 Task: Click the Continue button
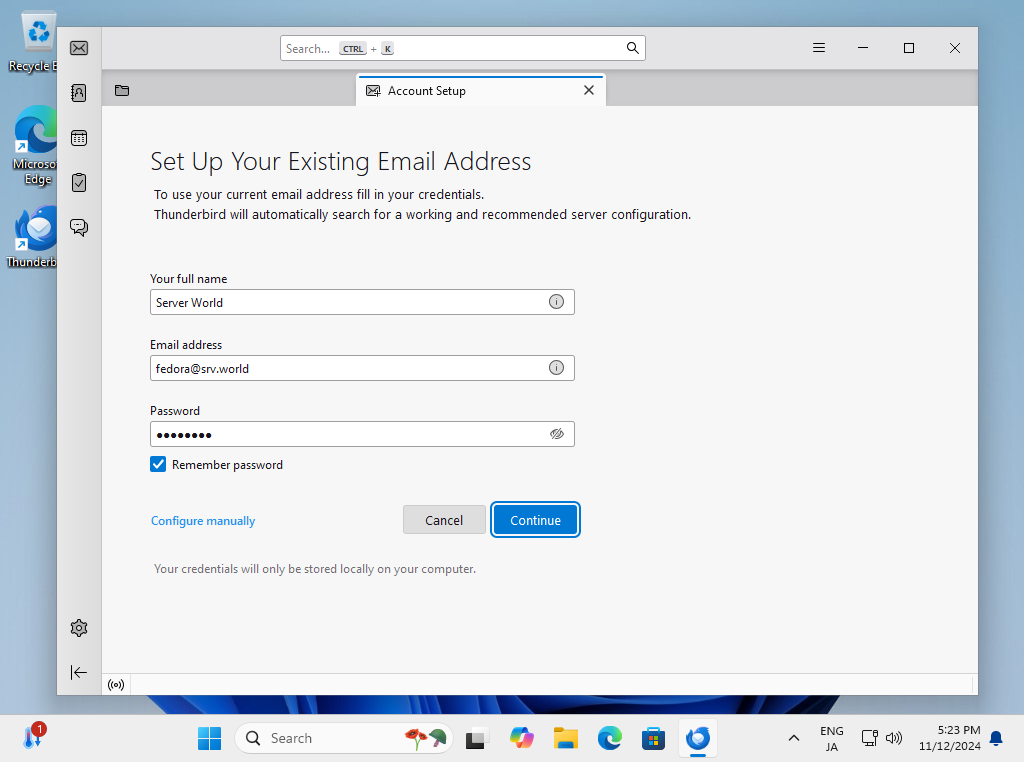[535, 520]
